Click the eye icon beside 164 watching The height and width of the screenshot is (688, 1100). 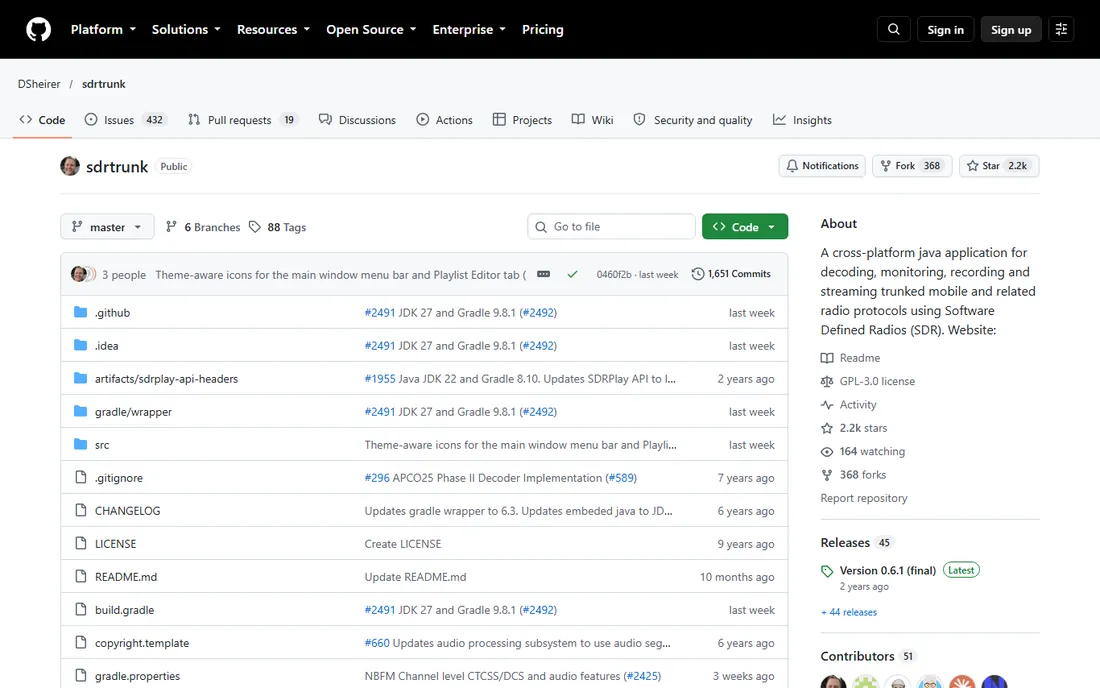[x=827, y=452]
